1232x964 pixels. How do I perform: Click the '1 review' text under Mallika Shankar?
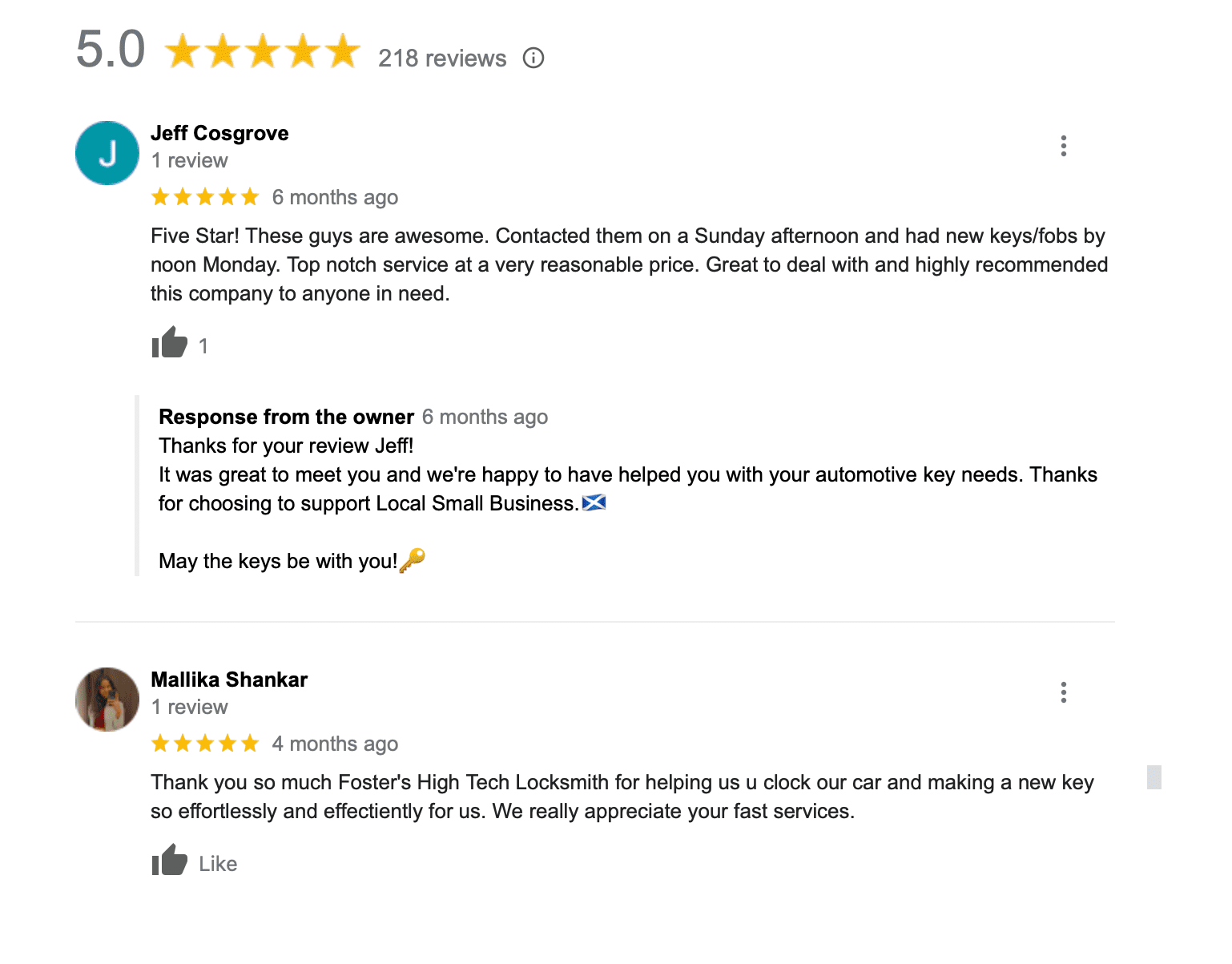coord(190,708)
